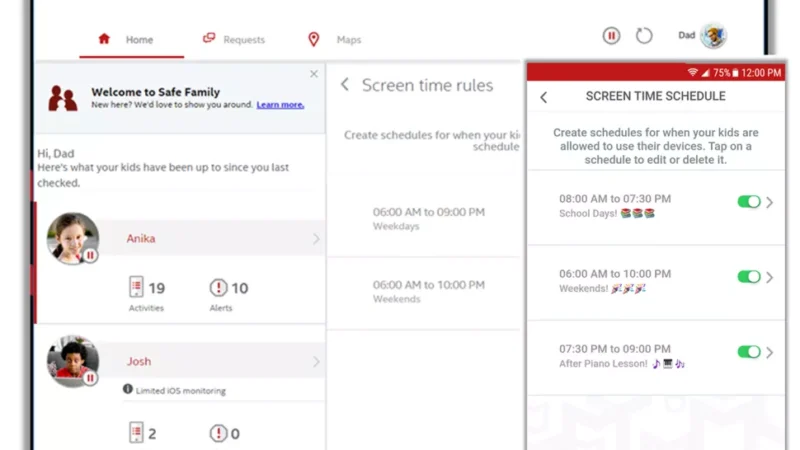Click pause badge on Josh's photo
The image size is (800, 450).
click(x=90, y=378)
